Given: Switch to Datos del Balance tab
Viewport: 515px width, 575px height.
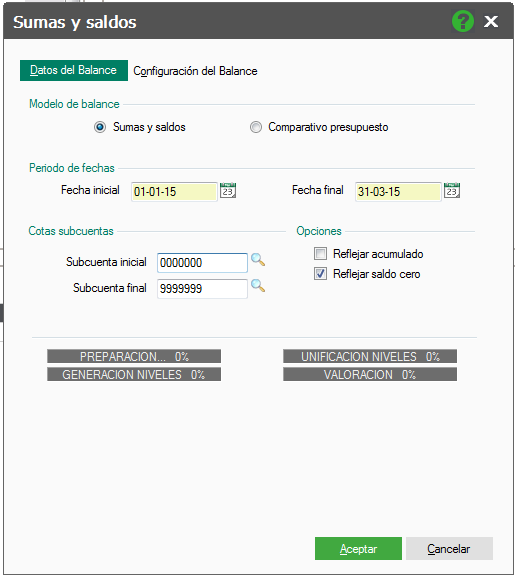Looking at the screenshot, I should (x=74, y=70).
